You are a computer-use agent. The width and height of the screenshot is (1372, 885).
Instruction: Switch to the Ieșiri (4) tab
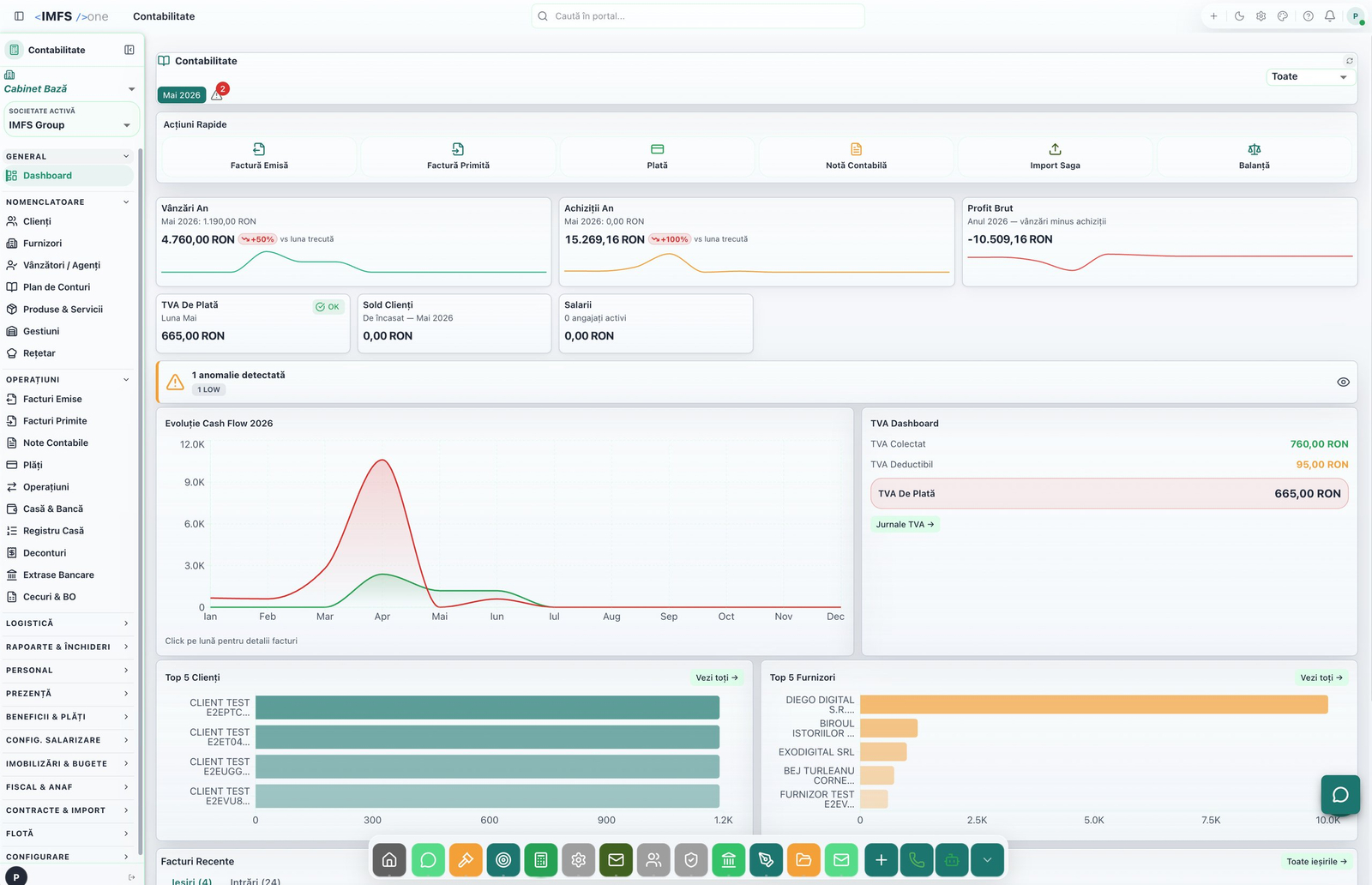pyautogui.click(x=190, y=881)
